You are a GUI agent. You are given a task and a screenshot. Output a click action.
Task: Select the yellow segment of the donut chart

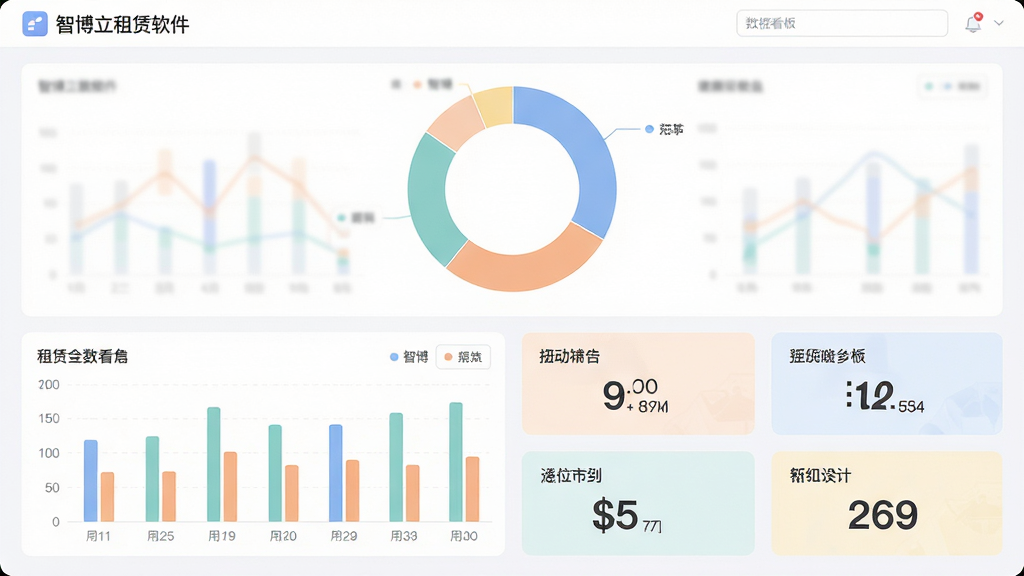494,106
